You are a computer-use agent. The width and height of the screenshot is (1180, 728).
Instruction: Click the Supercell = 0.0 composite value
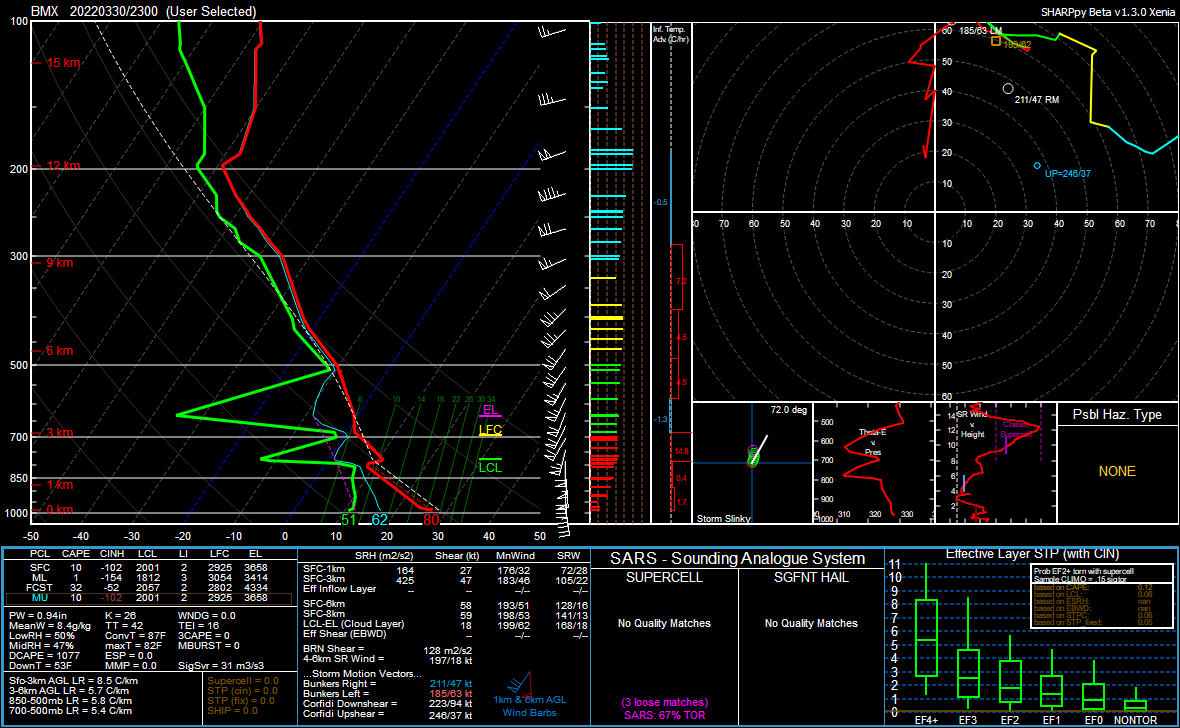(242, 681)
